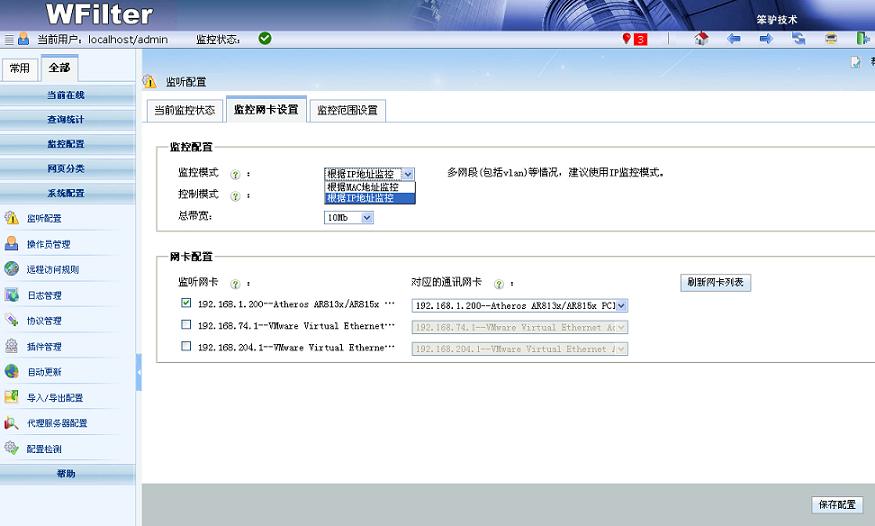875x526 pixels.
Task: Select 根据MAC地址监控 from the dropdown list
Action: pyautogui.click(x=363, y=187)
